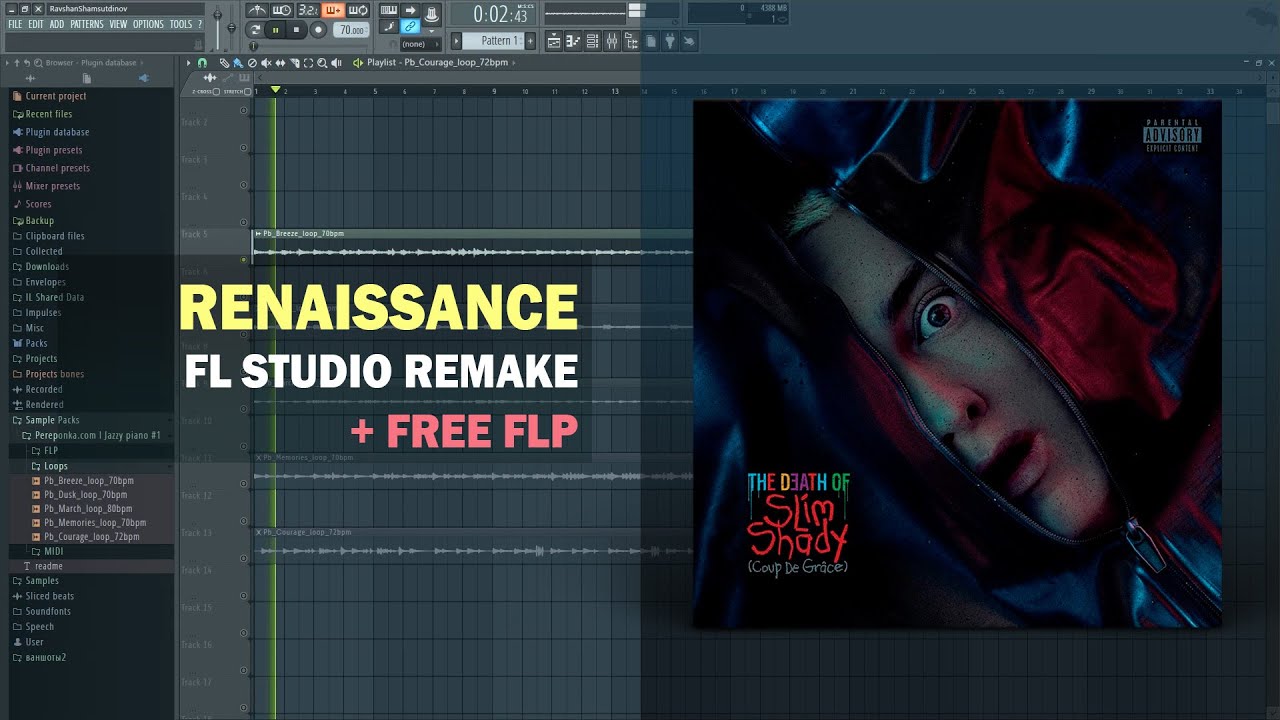Collapse the Pereponka.com Jazzy piano folder
Screen dimensions: 1280x720
click(x=91, y=436)
